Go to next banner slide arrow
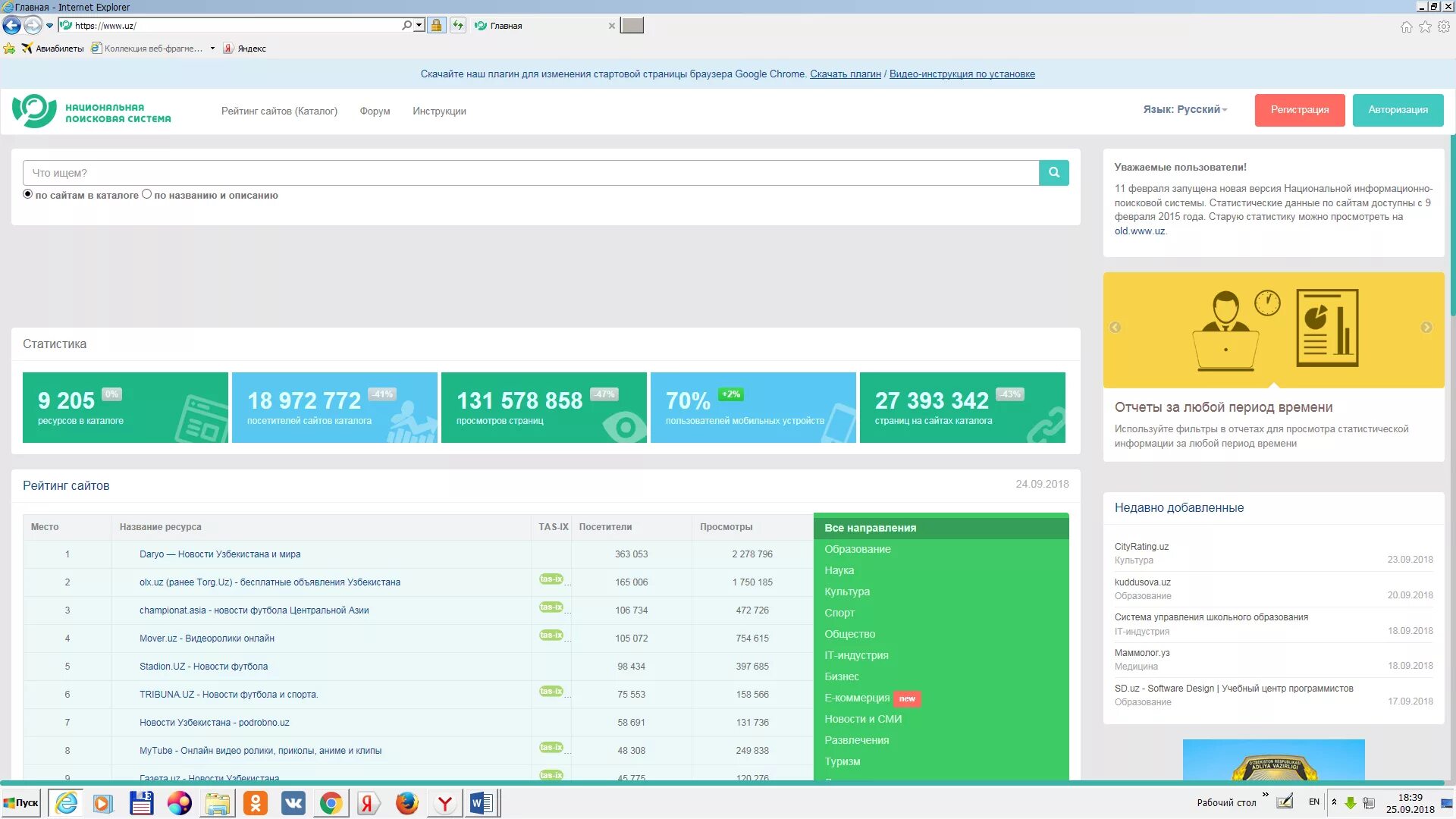The height and width of the screenshot is (819, 1456). (x=1426, y=328)
